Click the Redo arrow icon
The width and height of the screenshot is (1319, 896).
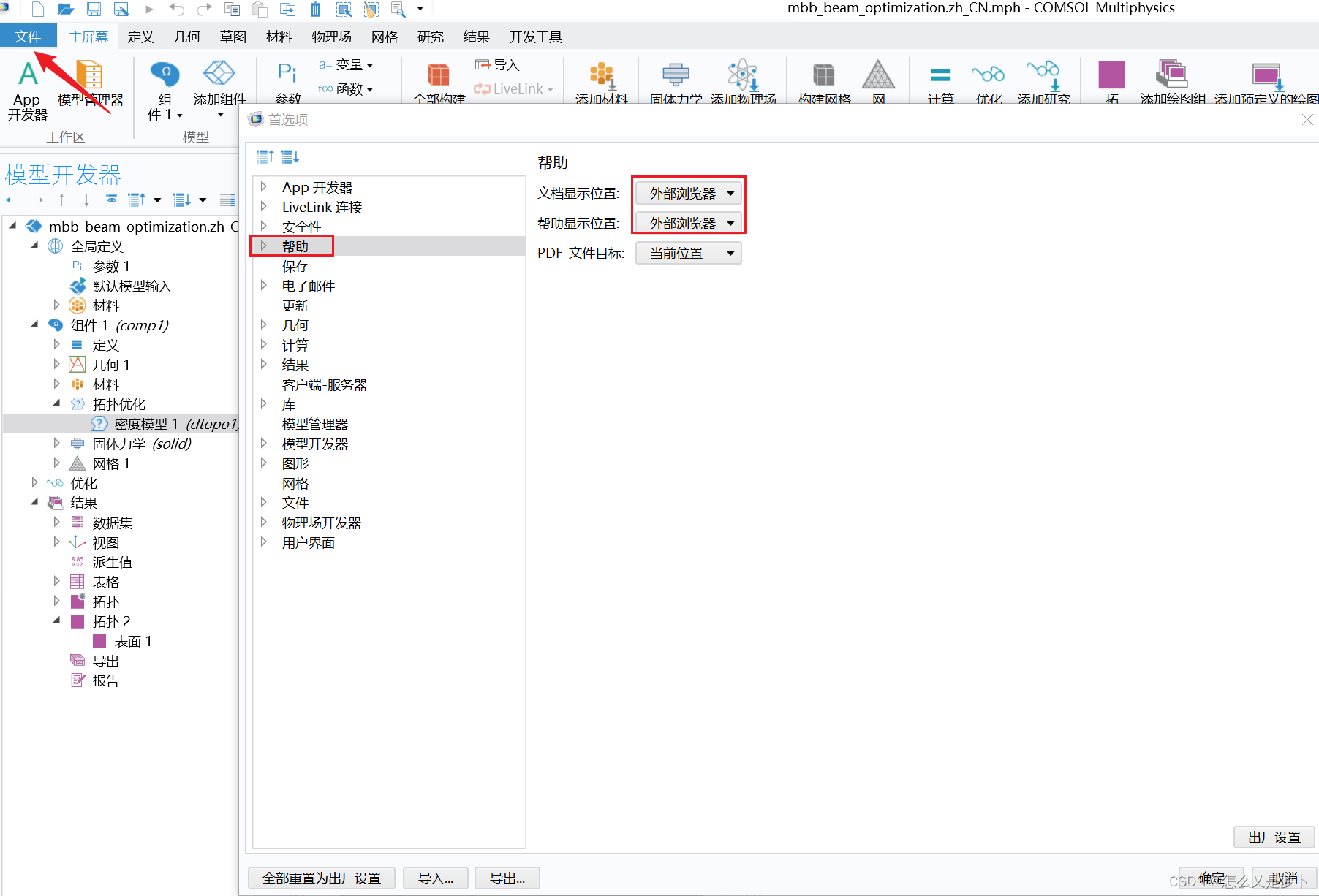[x=204, y=9]
